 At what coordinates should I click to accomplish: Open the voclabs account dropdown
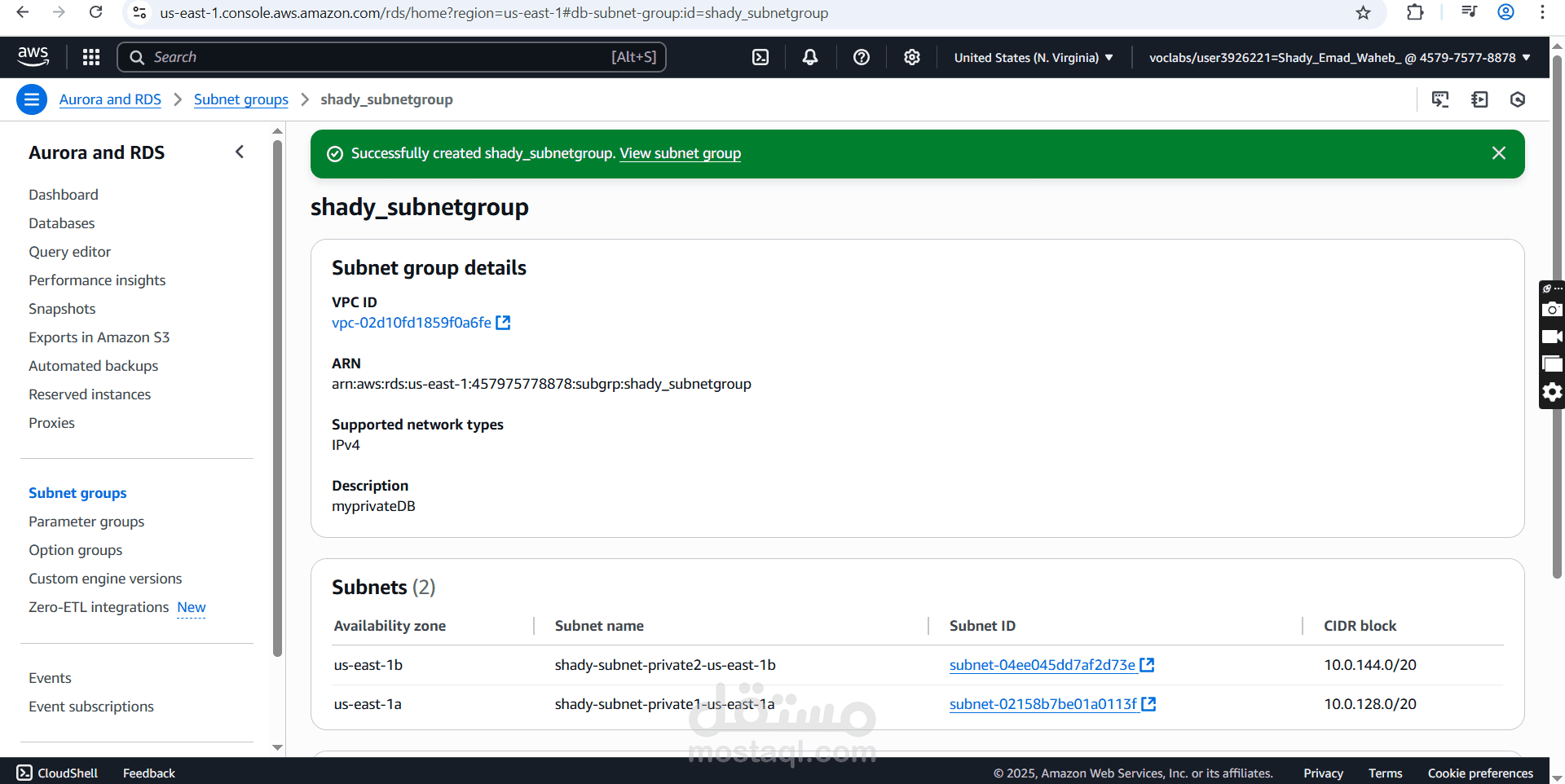point(1340,58)
